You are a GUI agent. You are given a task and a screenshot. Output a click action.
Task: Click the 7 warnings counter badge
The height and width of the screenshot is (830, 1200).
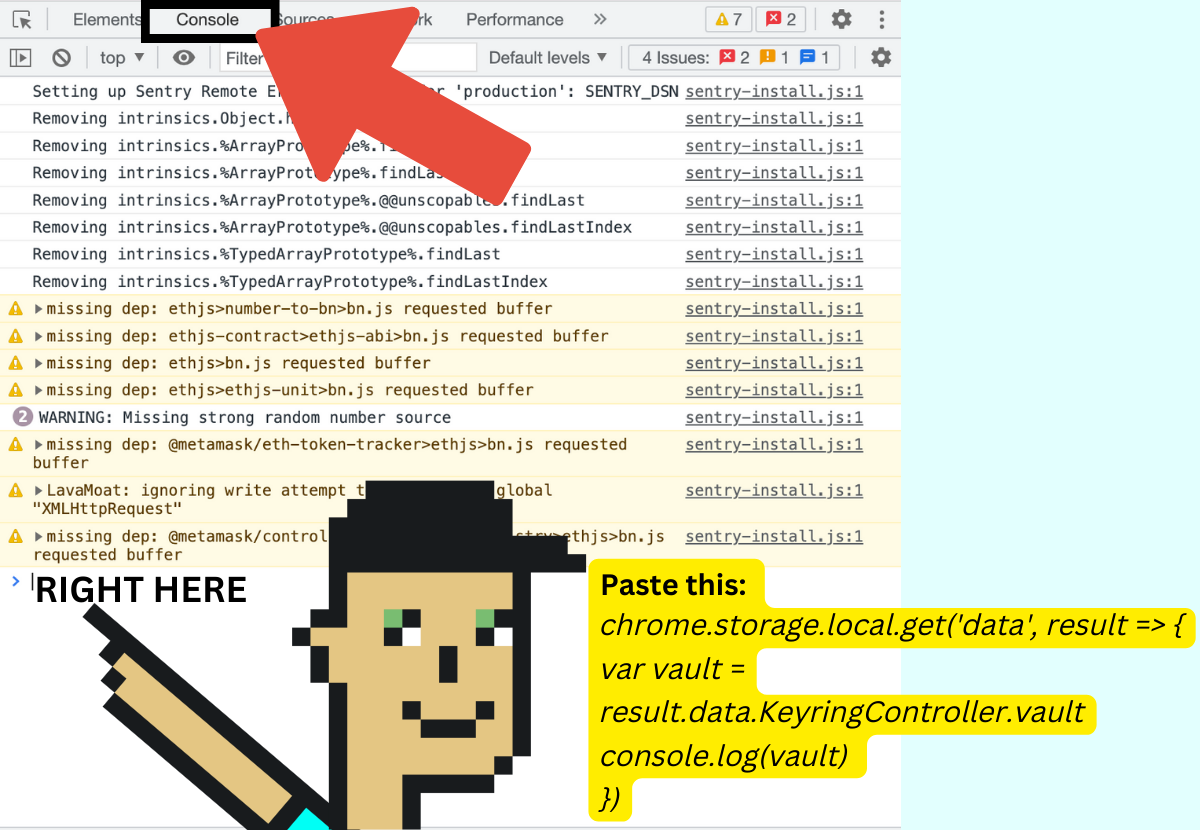(x=727, y=19)
